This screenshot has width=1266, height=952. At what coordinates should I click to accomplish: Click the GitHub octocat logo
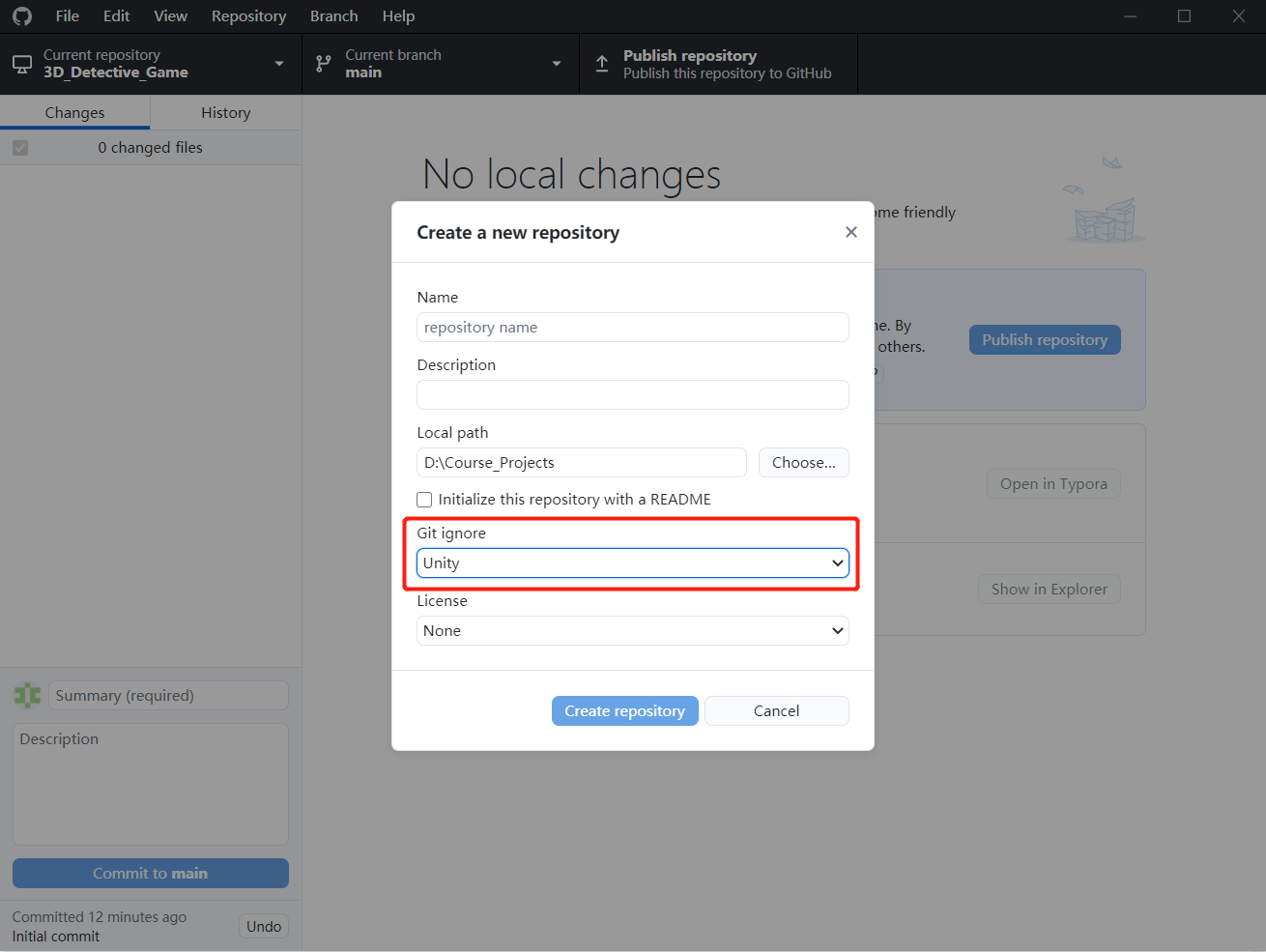(21, 15)
